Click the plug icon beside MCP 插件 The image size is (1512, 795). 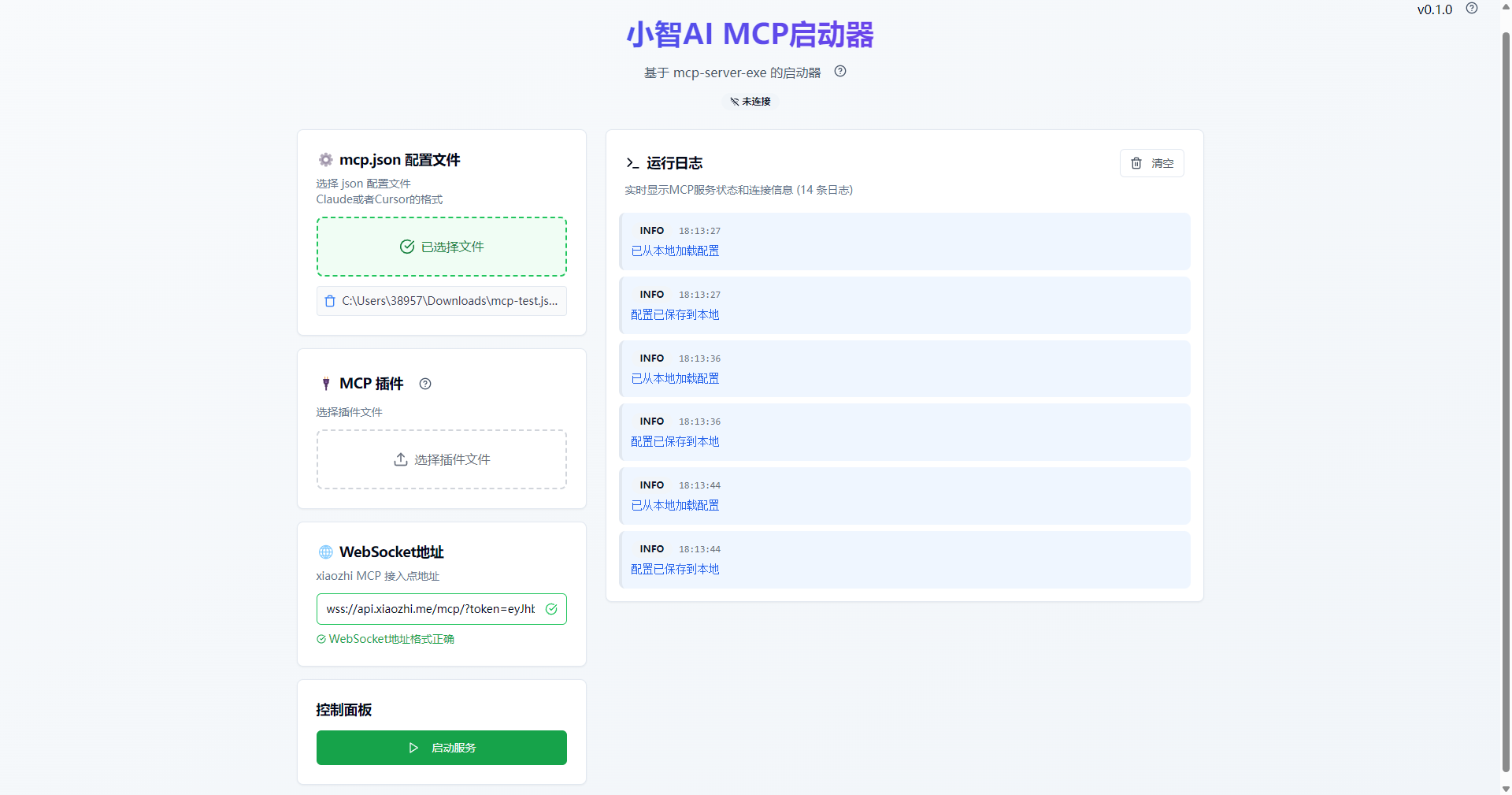coord(326,384)
